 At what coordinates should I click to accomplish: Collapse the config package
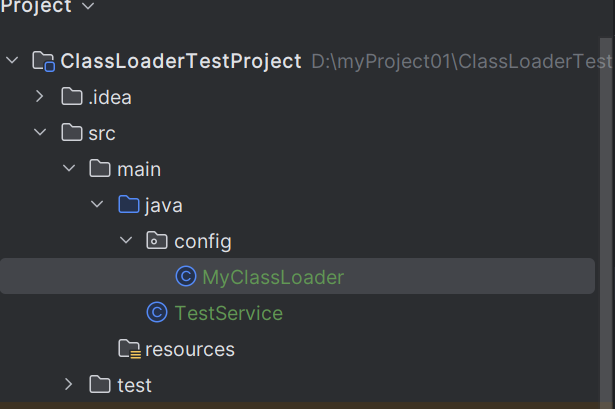point(126,241)
